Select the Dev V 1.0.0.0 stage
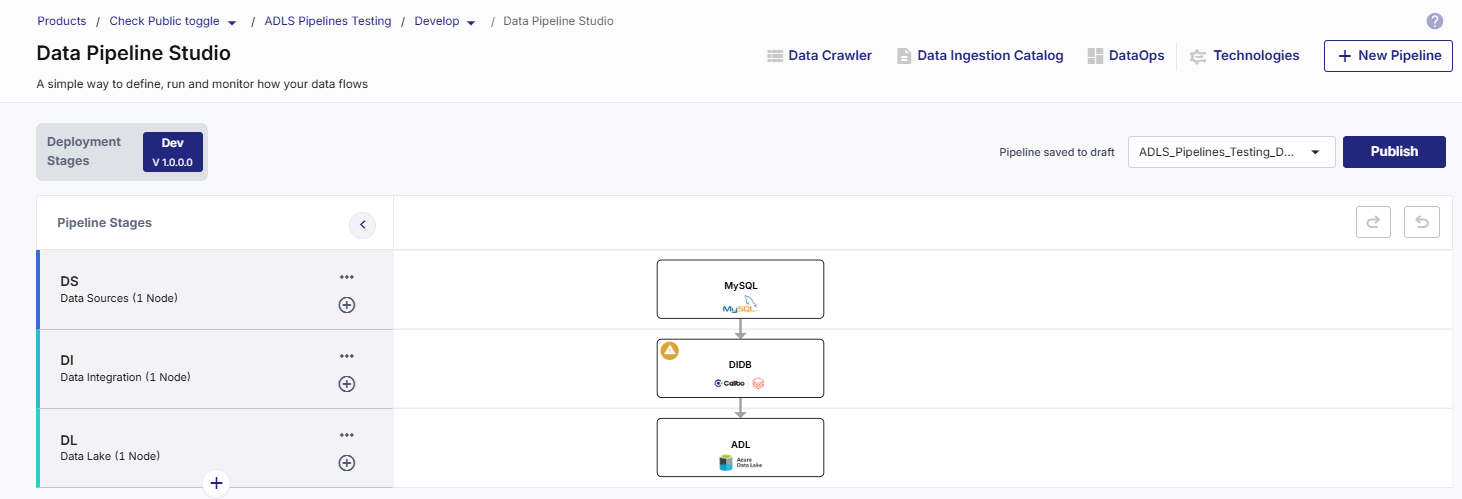Image resolution: width=1462 pixels, height=499 pixels. pos(173,152)
